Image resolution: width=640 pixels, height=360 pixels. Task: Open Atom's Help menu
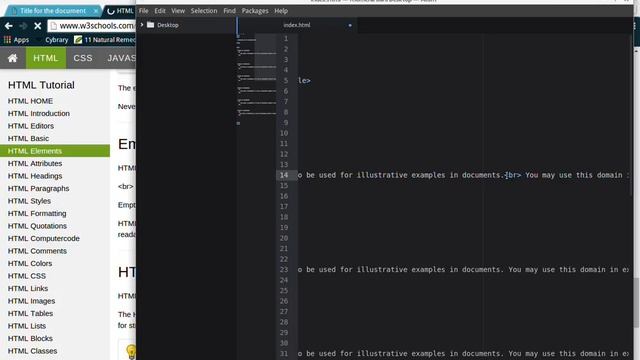tap(281, 11)
